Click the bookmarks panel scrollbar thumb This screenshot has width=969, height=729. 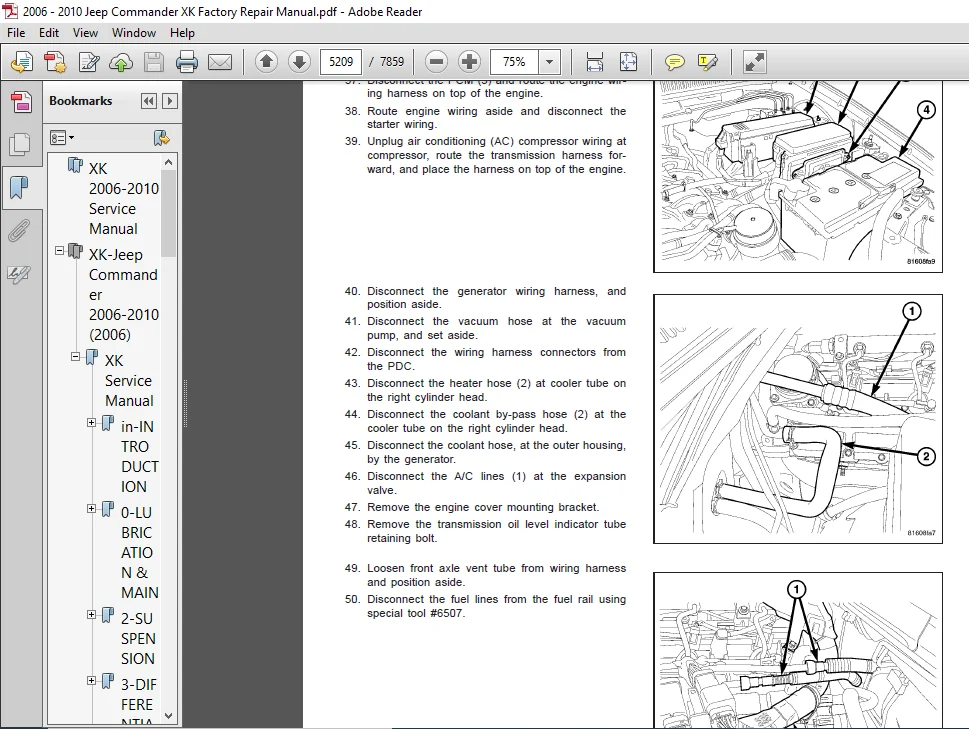point(169,213)
